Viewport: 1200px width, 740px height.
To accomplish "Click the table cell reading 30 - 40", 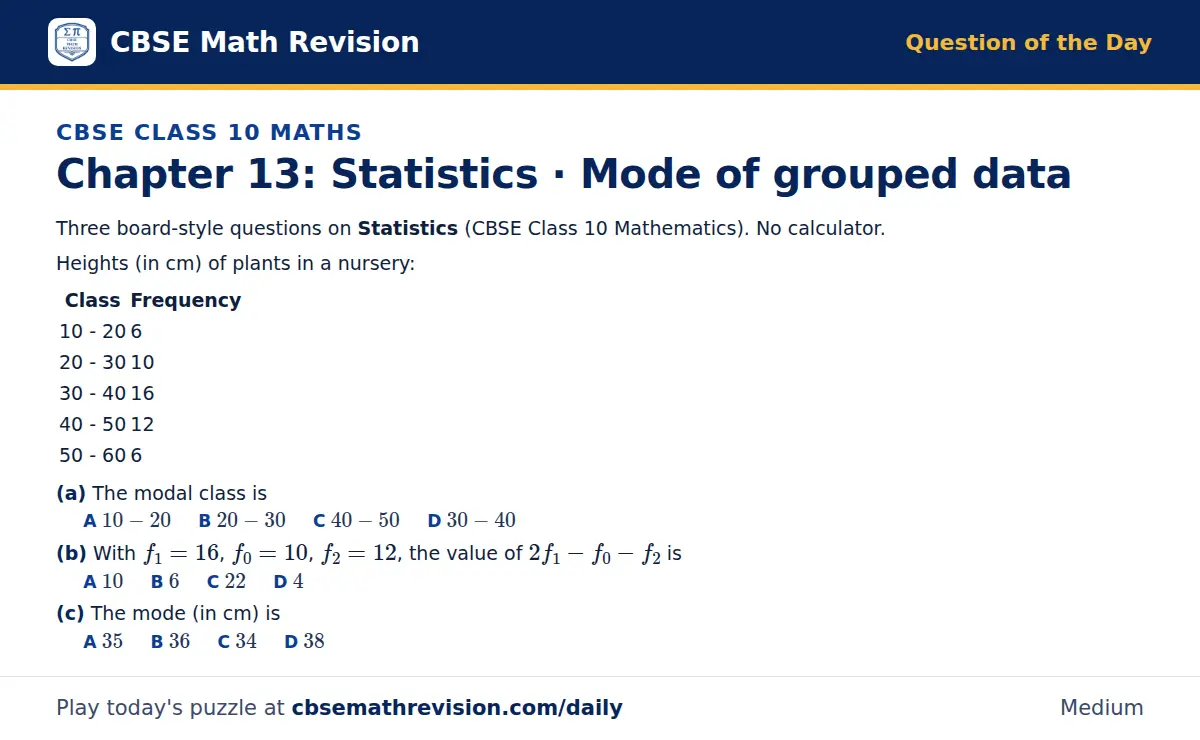I will (92, 393).
